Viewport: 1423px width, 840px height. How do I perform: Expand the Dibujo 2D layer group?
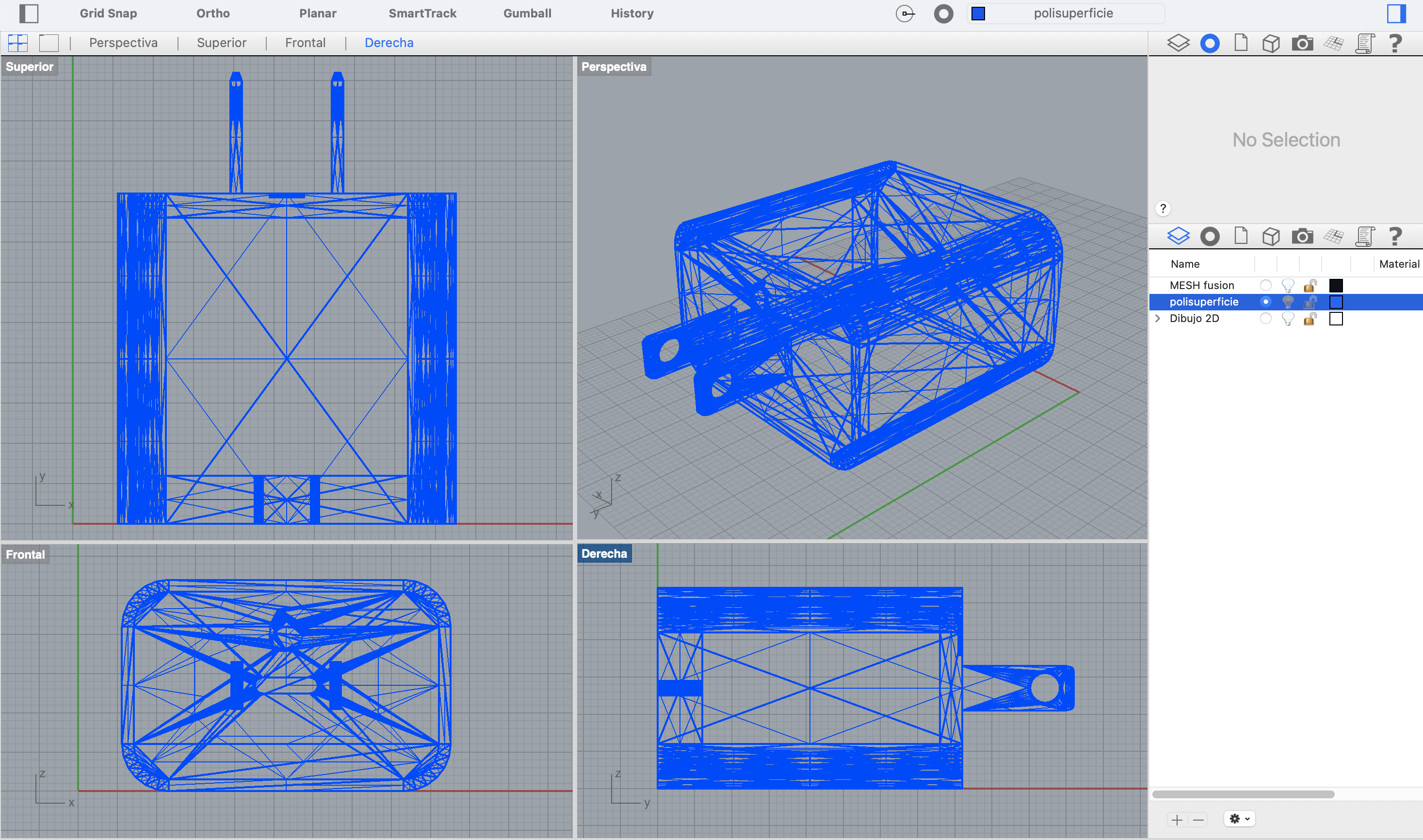[1158, 319]
